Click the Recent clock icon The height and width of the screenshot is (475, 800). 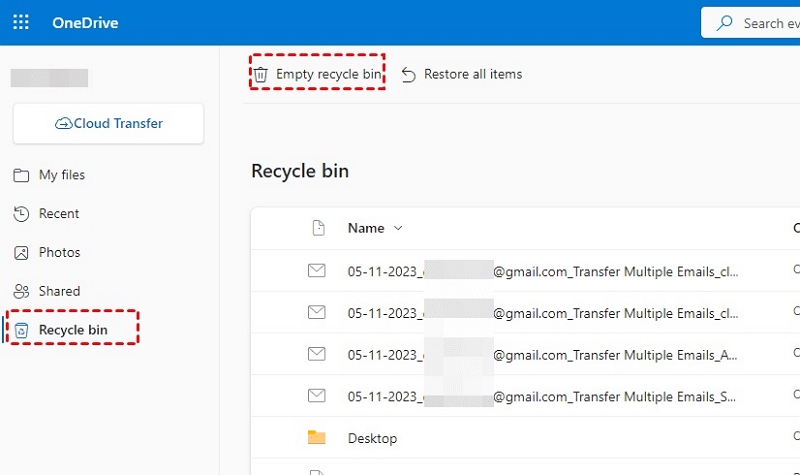point(21,214)
